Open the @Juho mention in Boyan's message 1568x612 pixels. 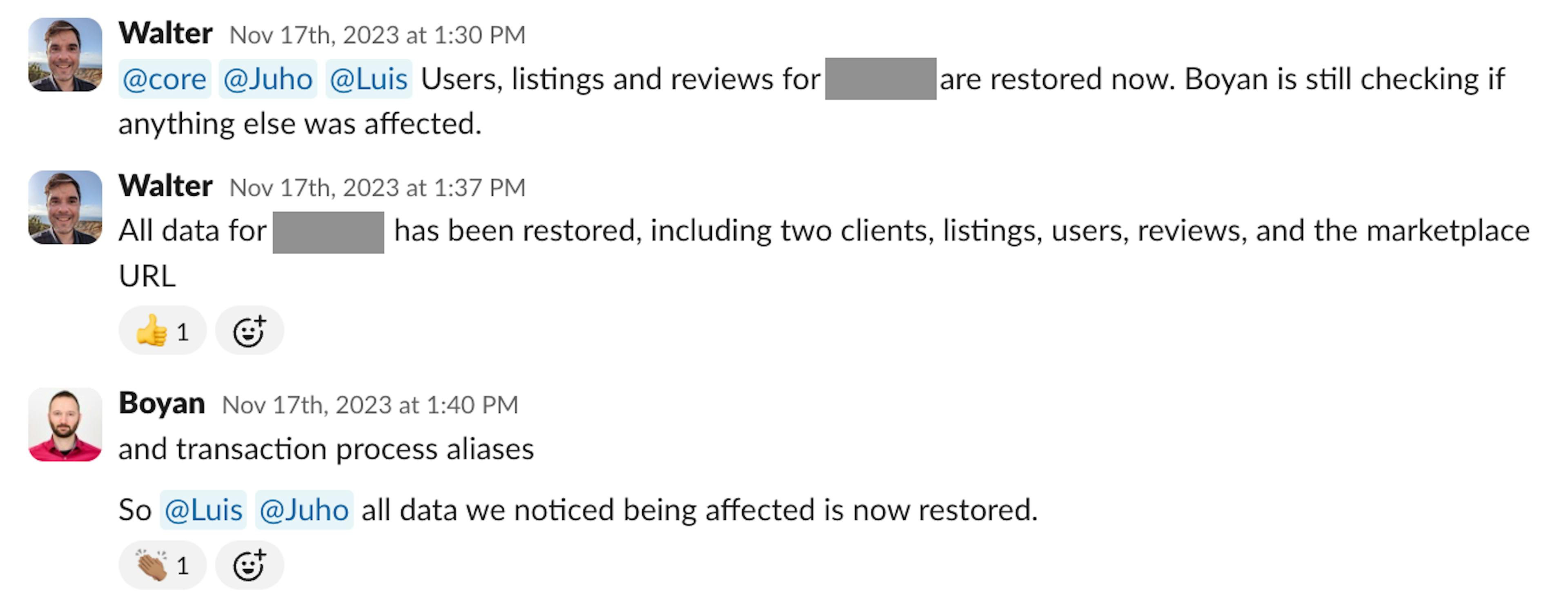click(x=304, y=510)
